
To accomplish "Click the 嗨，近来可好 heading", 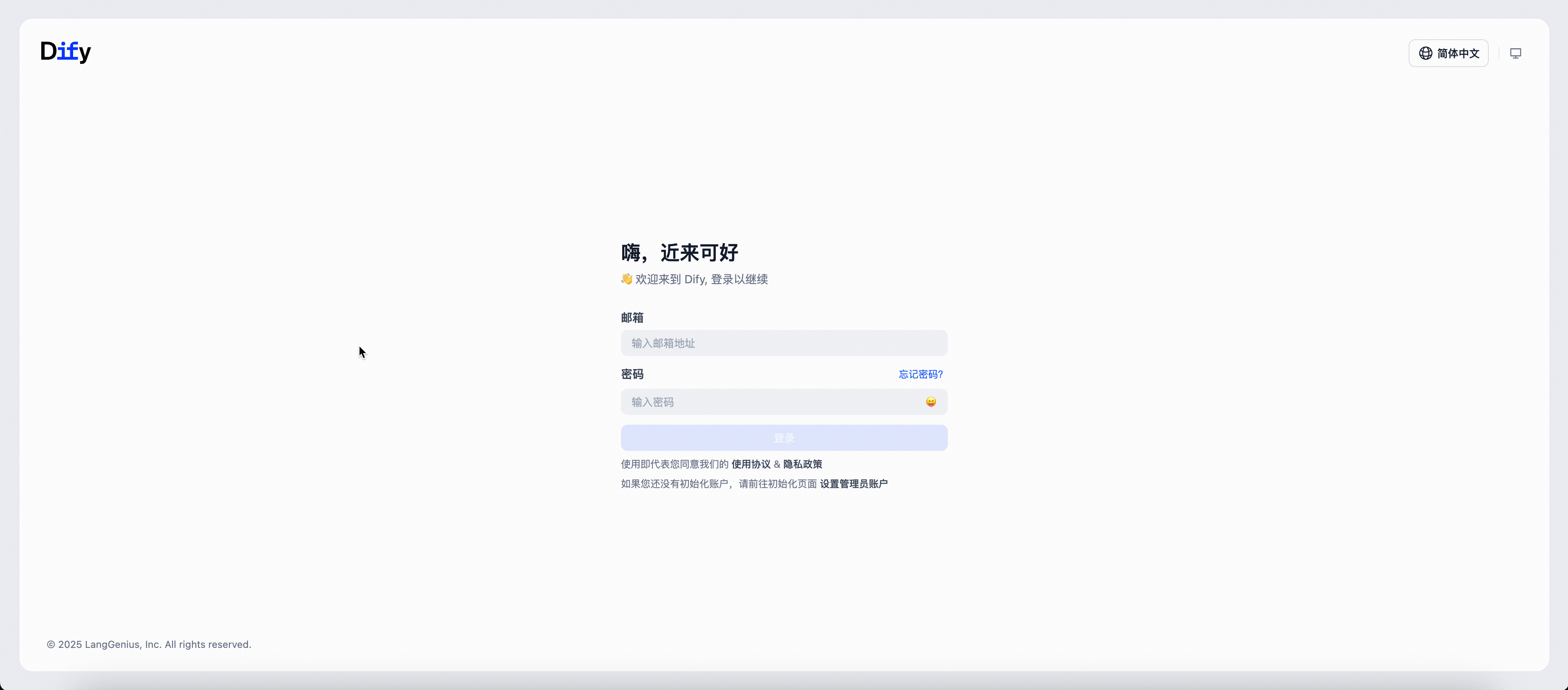I will pos(679,252).
